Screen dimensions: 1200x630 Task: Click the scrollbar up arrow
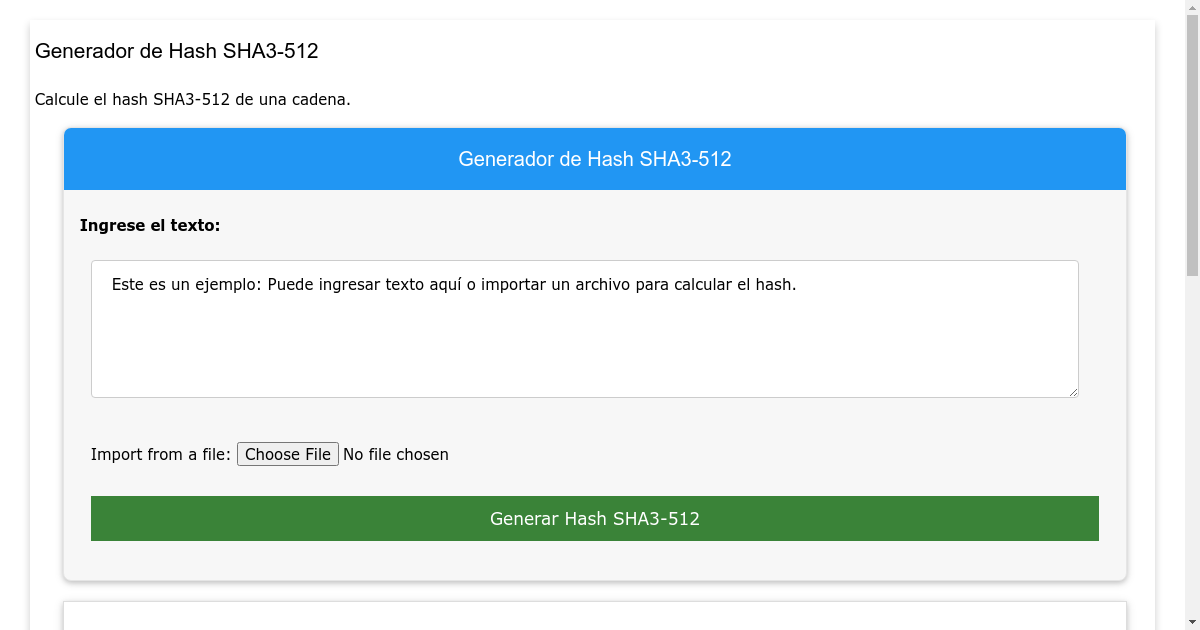click(1191, 8)
